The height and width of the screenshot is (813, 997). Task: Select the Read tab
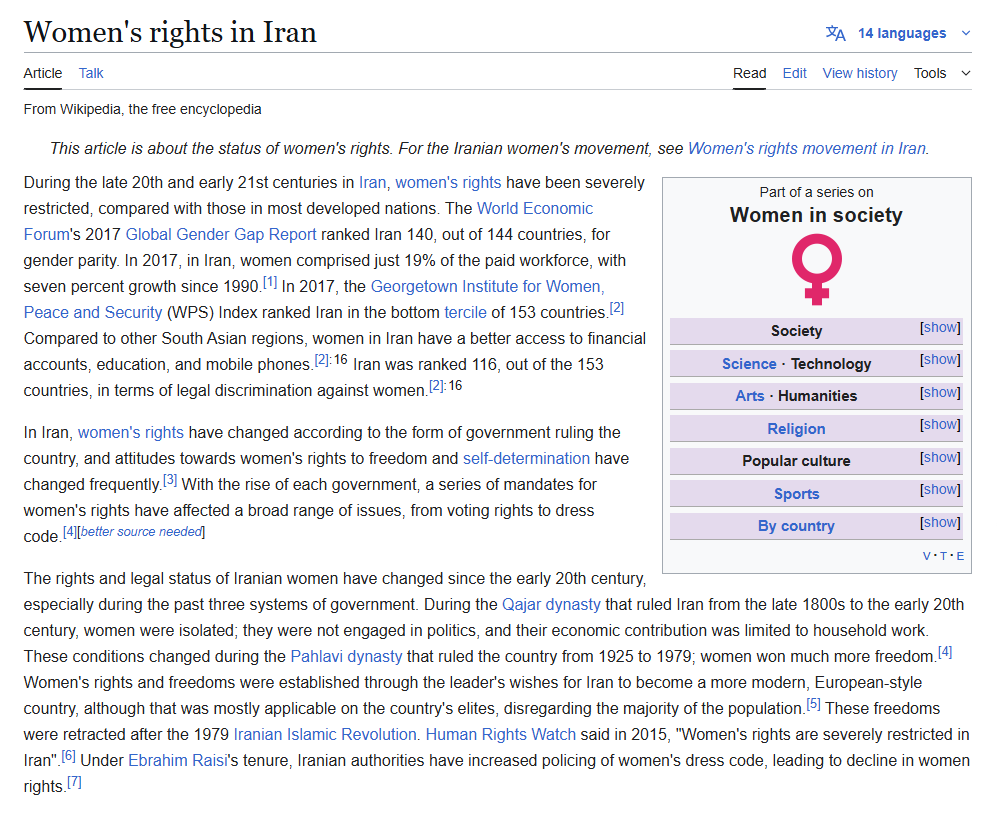(749, 73)
